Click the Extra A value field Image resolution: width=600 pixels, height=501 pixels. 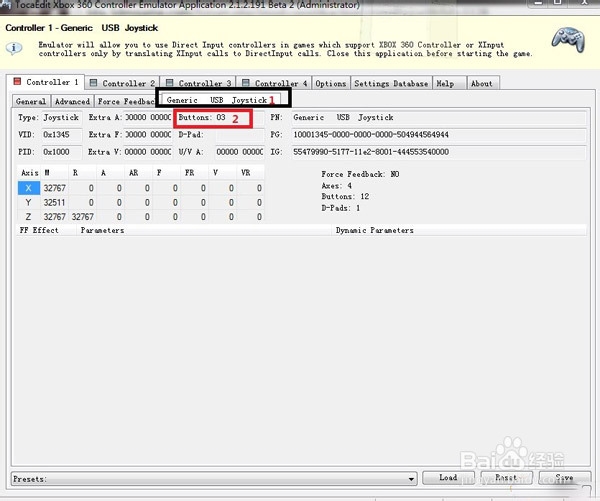(148, 117)
